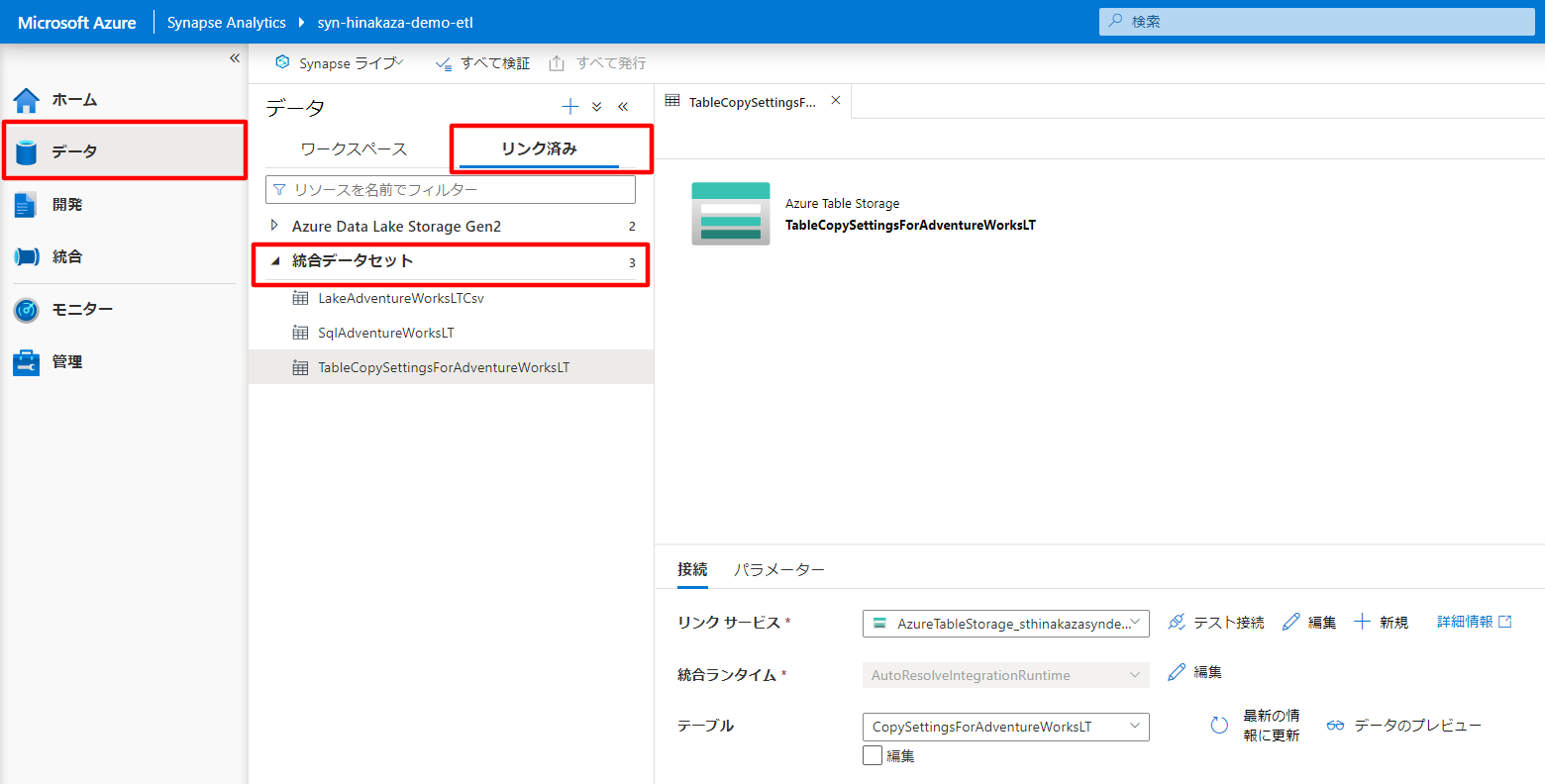Select the TableCopySettingsF... document tab

tap(753, 101)
